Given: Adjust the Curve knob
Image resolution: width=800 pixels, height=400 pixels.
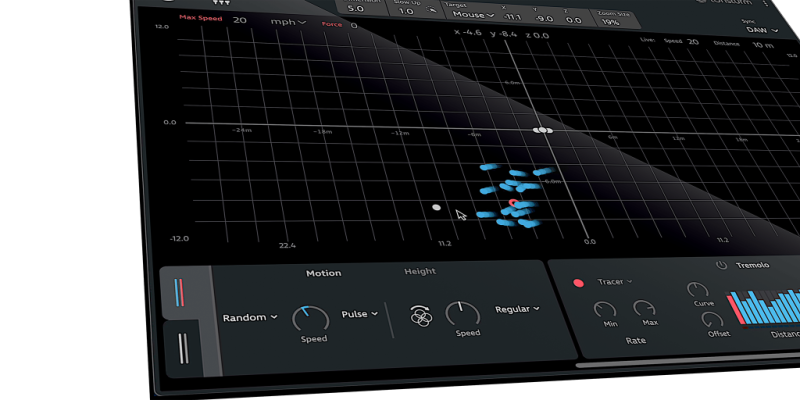Looking at the screenshot, I should pyautogui.click(x=697, y=290).
